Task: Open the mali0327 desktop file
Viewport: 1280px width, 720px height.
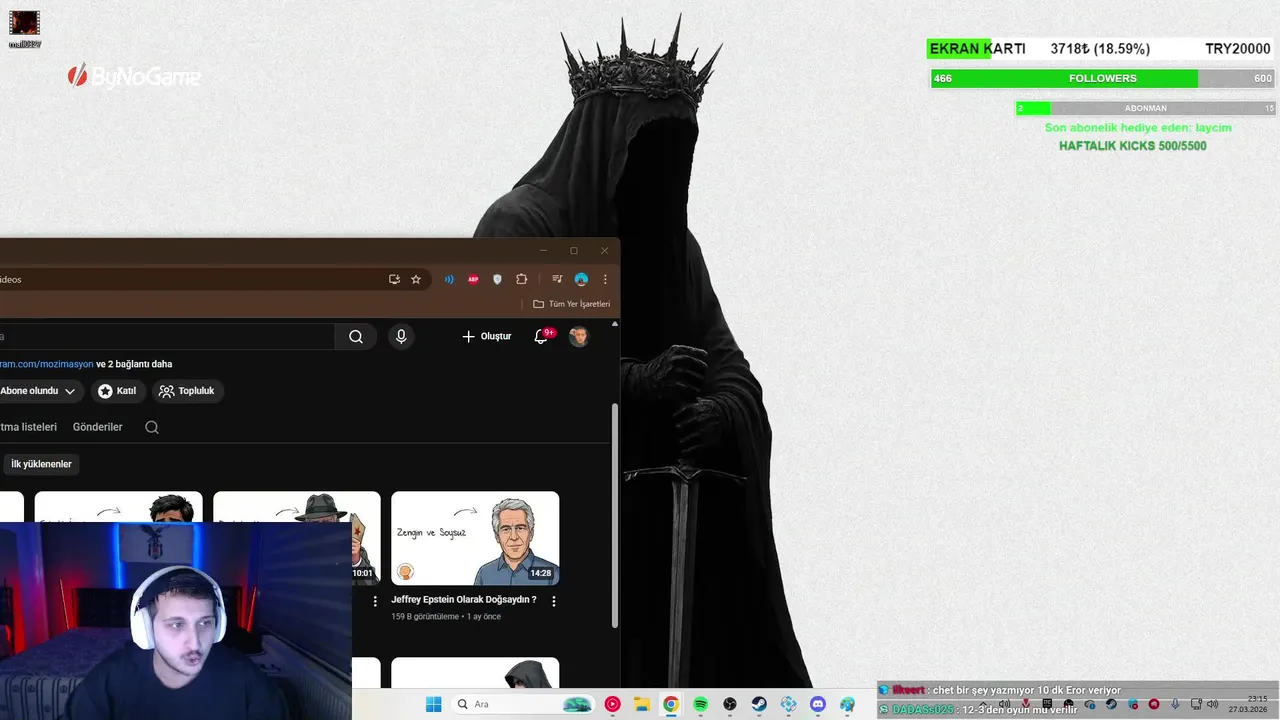Action: coord(24,29)
